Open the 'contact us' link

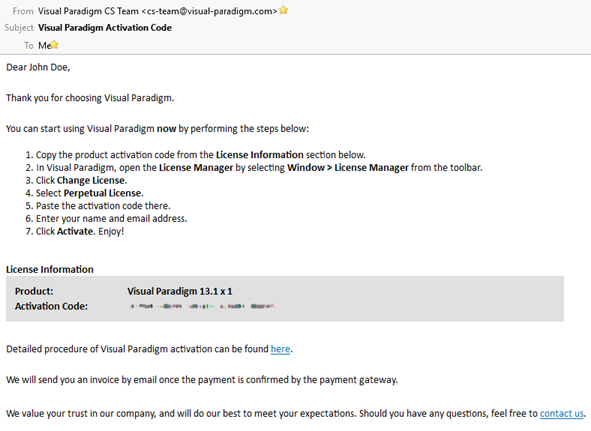click(x=562, y=414)
